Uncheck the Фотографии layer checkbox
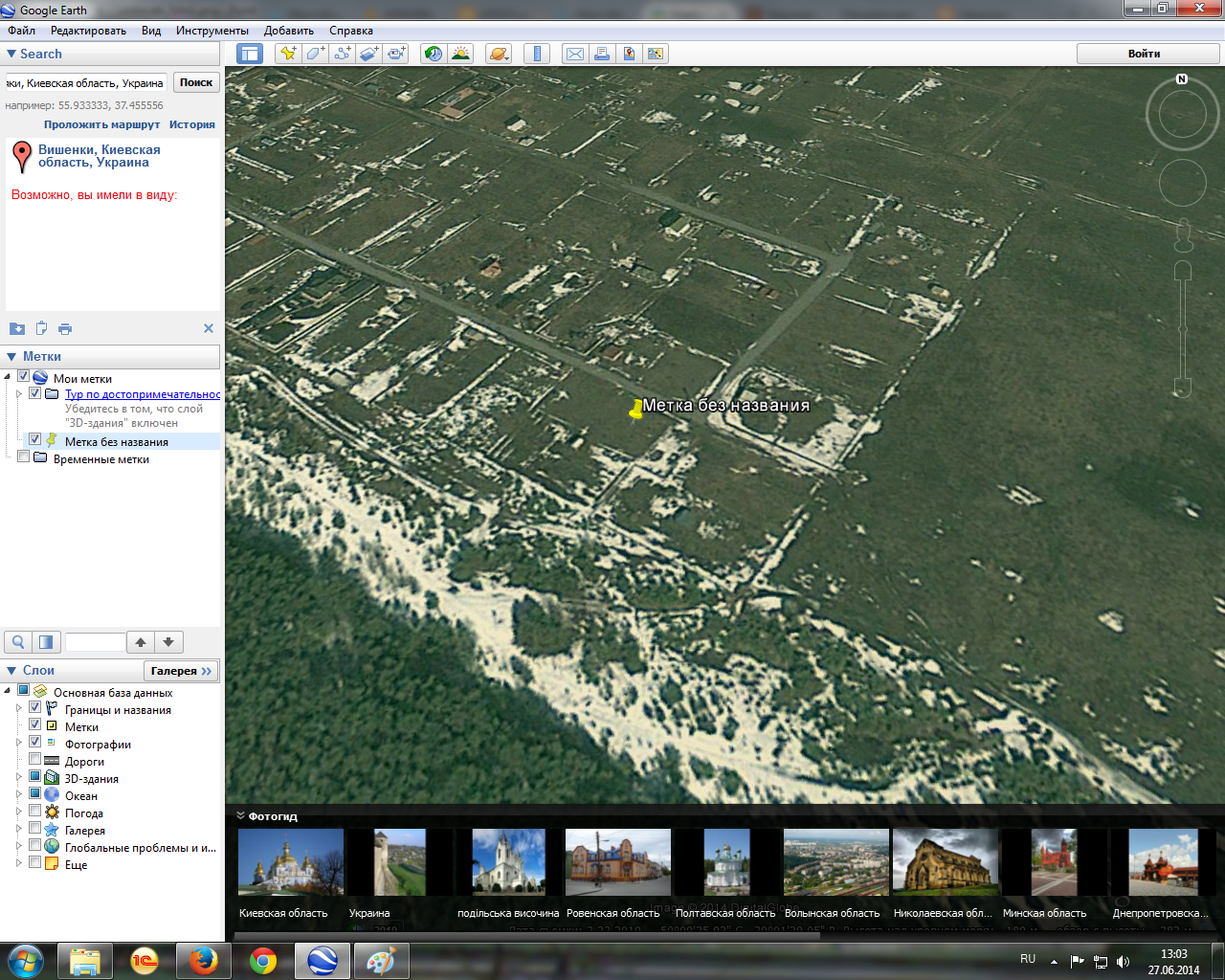 pyautogui.click(x=35, y=743)
